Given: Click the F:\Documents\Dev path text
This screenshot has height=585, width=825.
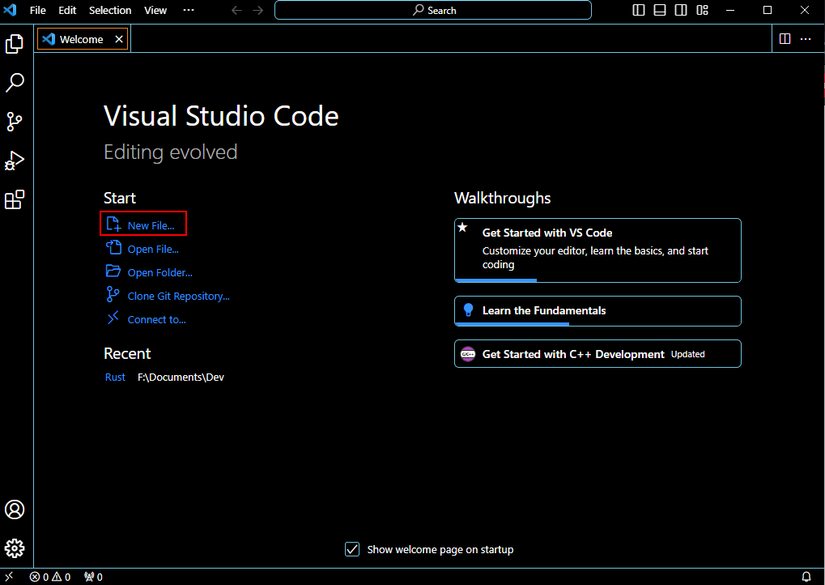Looking at the screenshot, I should pyautogui.click(x=181, y=377).
